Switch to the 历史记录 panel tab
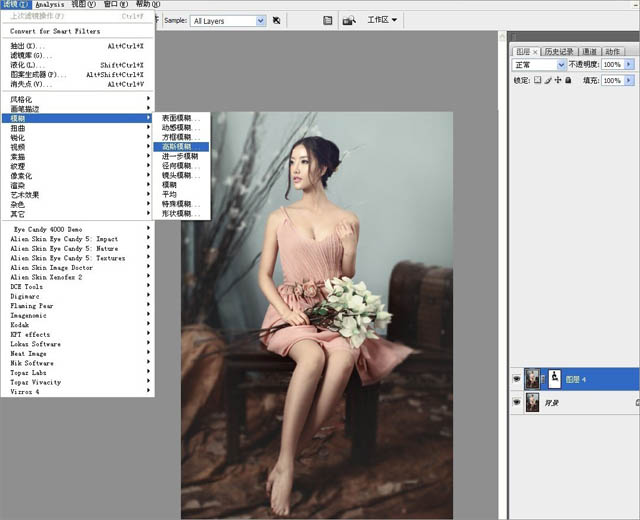The height and width of the screenshot is (520, 640). (x=559, y=51)
